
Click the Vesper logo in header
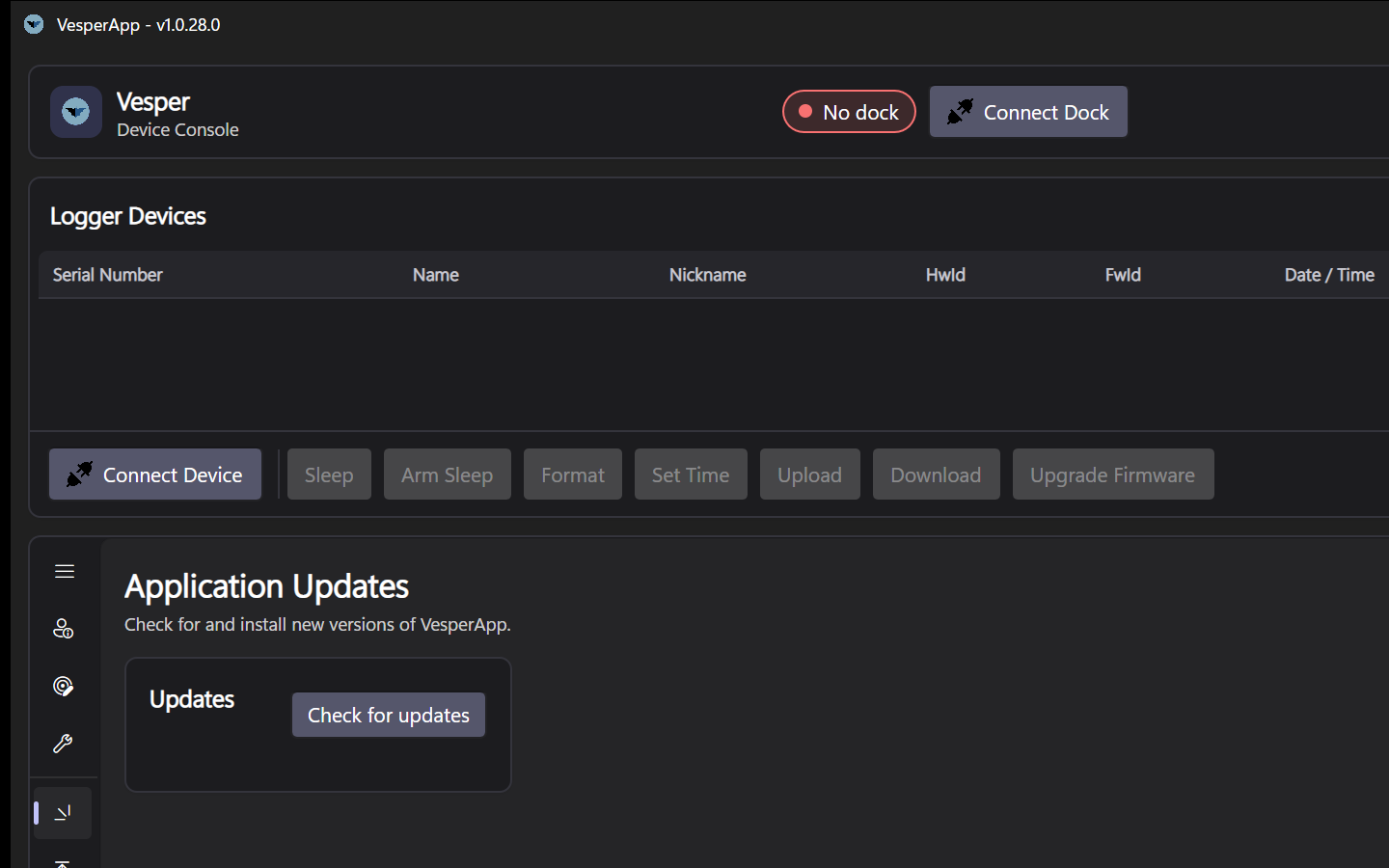[x=76, y=112]
